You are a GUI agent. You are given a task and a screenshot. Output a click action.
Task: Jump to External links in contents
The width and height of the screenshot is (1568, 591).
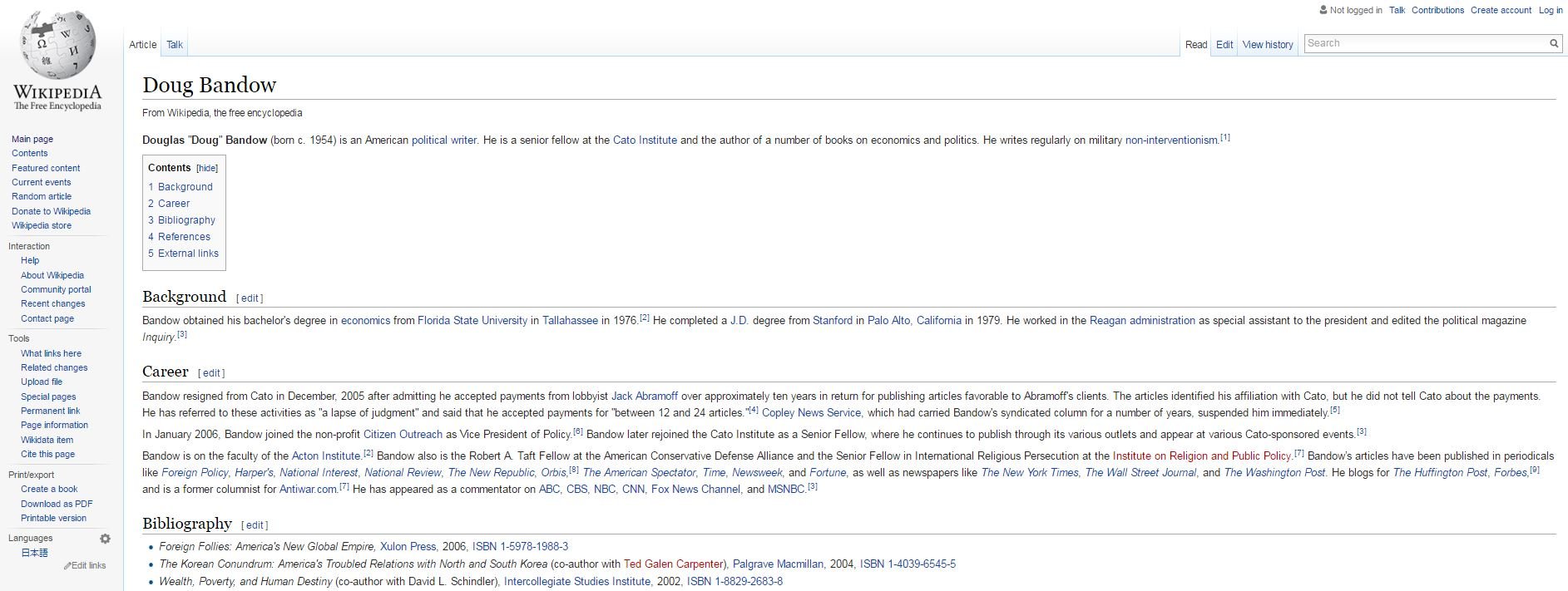[x=183, y=254]
